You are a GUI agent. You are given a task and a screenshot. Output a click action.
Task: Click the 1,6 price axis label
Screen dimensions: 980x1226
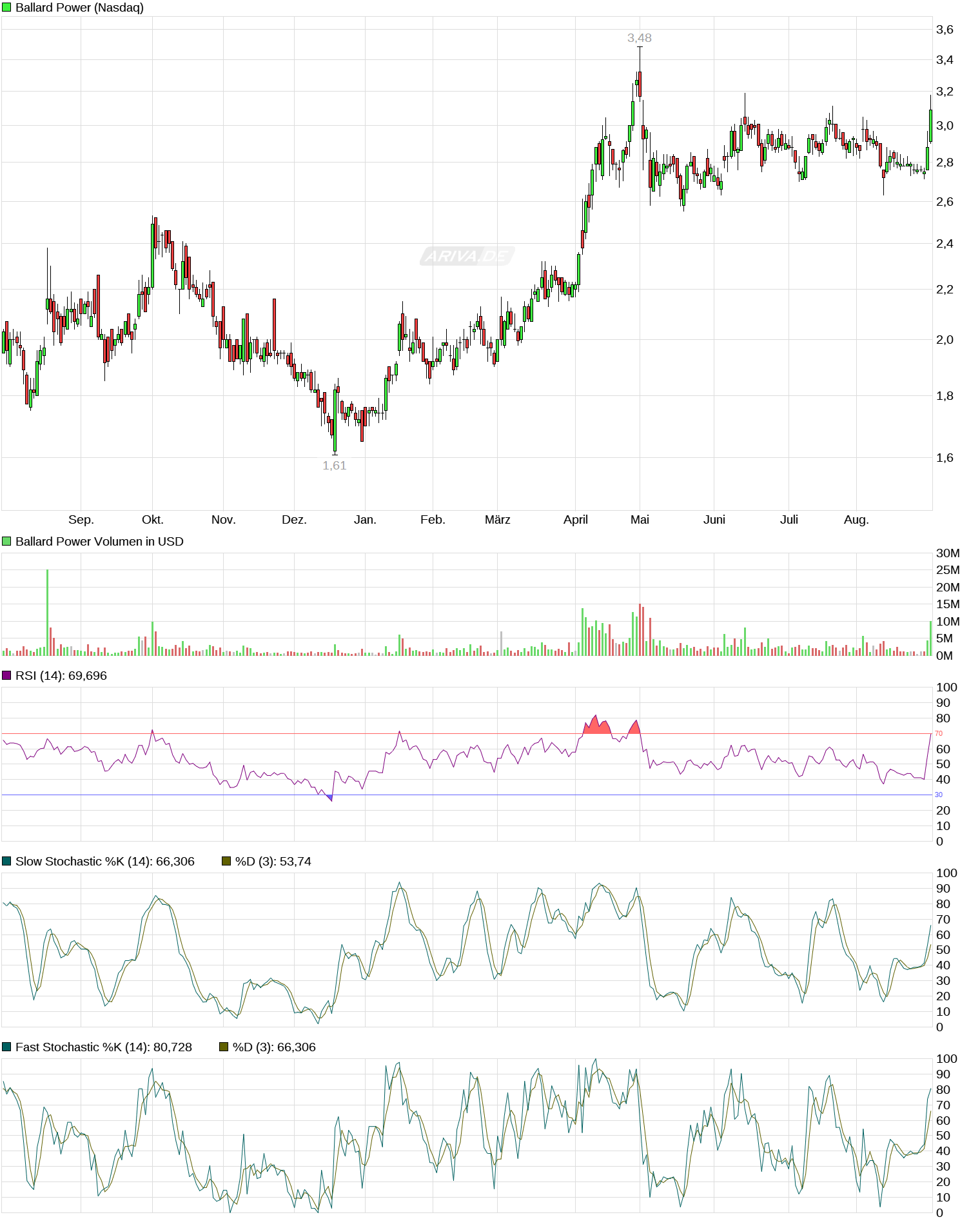click(945, 458)
